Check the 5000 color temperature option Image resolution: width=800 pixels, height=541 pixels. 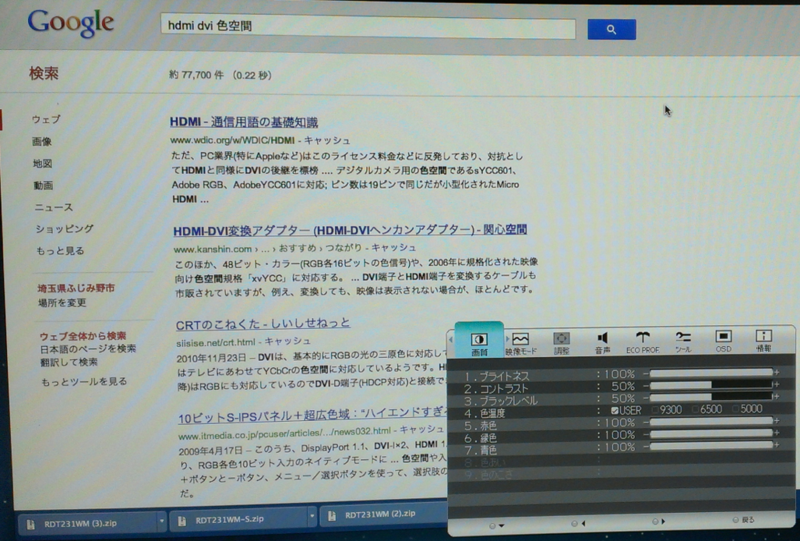click(x=735, y=409)
